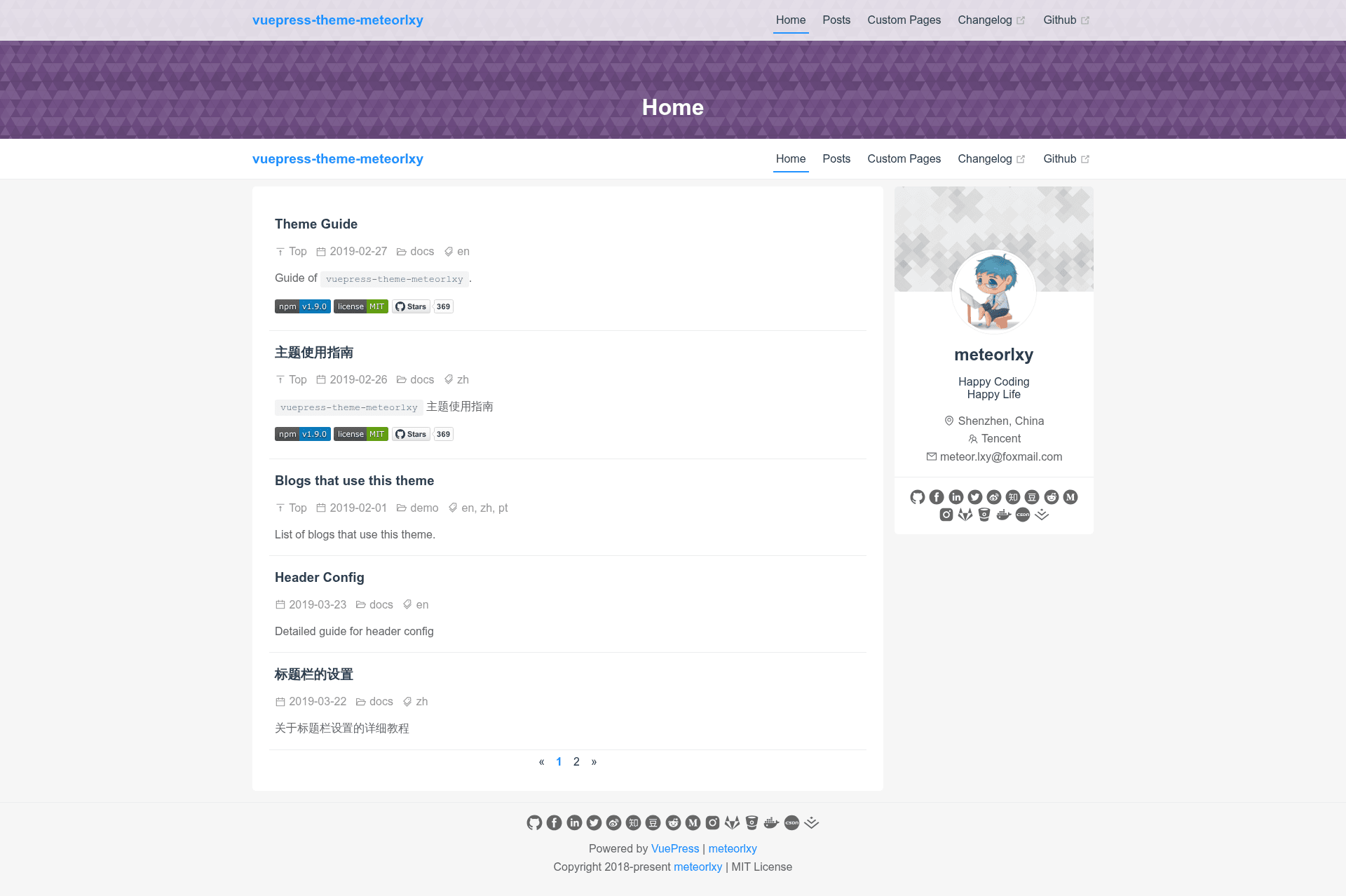Open Custom Pages in the white navbar
Screen dimensions: 1346x896
click(x=904, y=159)
